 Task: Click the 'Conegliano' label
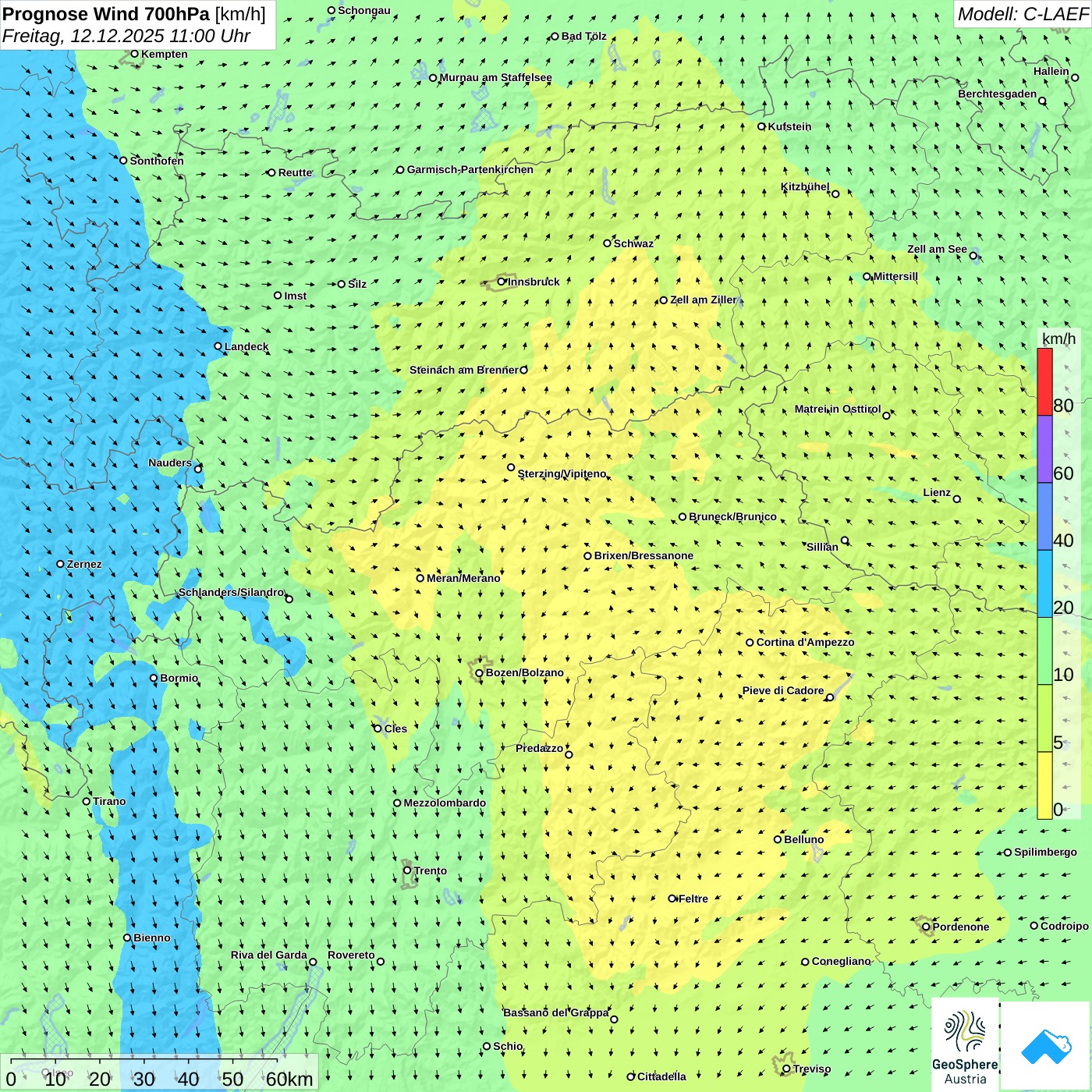tap(841, 961)
